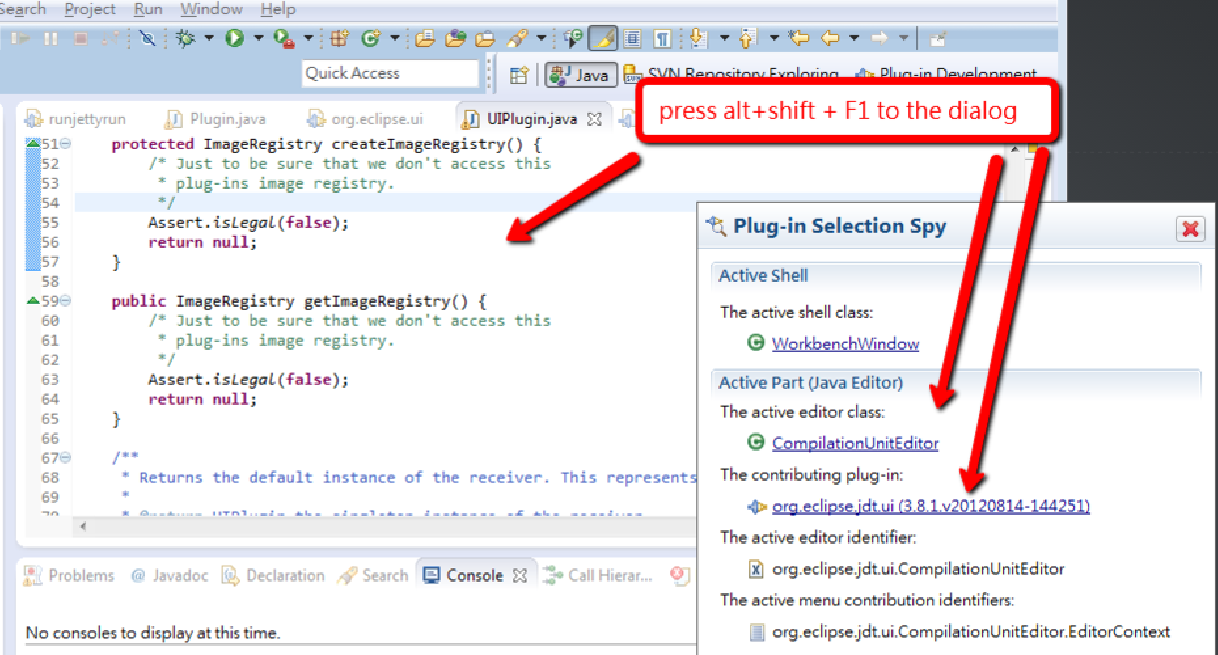Click the green Run icon
1218x655 pixels.
(234, 39)
